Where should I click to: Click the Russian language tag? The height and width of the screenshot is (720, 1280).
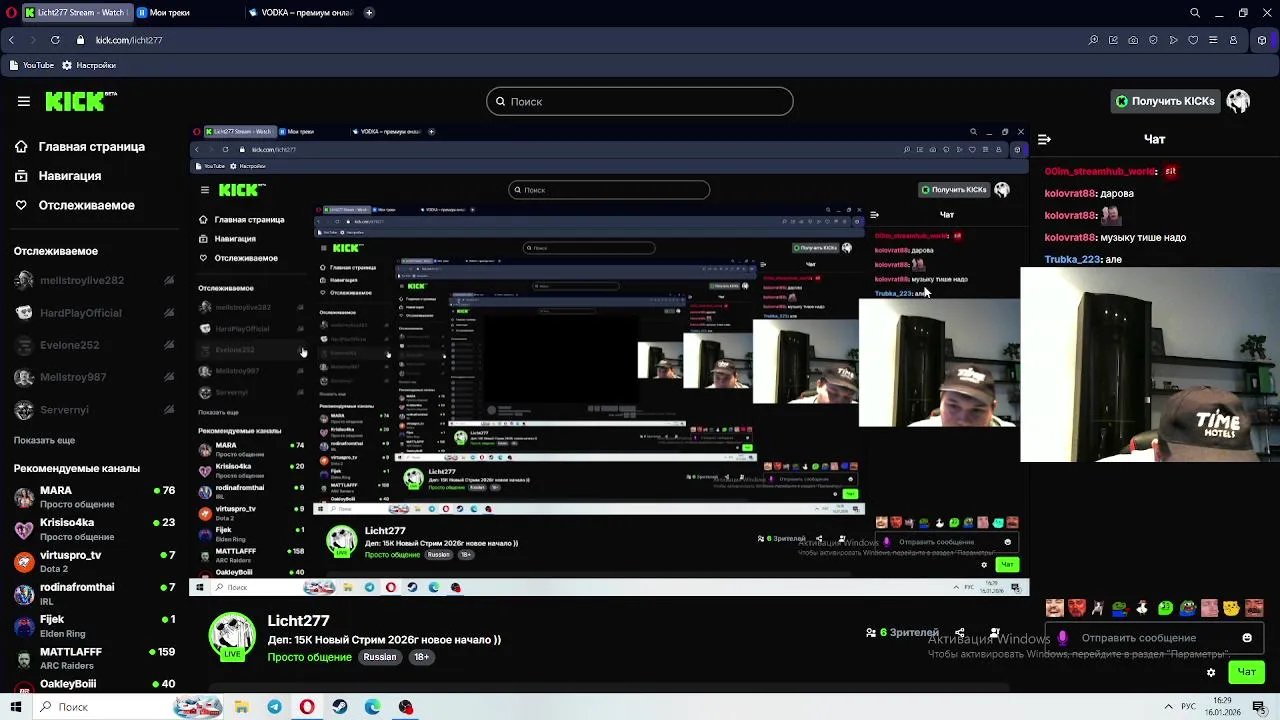pyautogui.click(x=380, y=657)
